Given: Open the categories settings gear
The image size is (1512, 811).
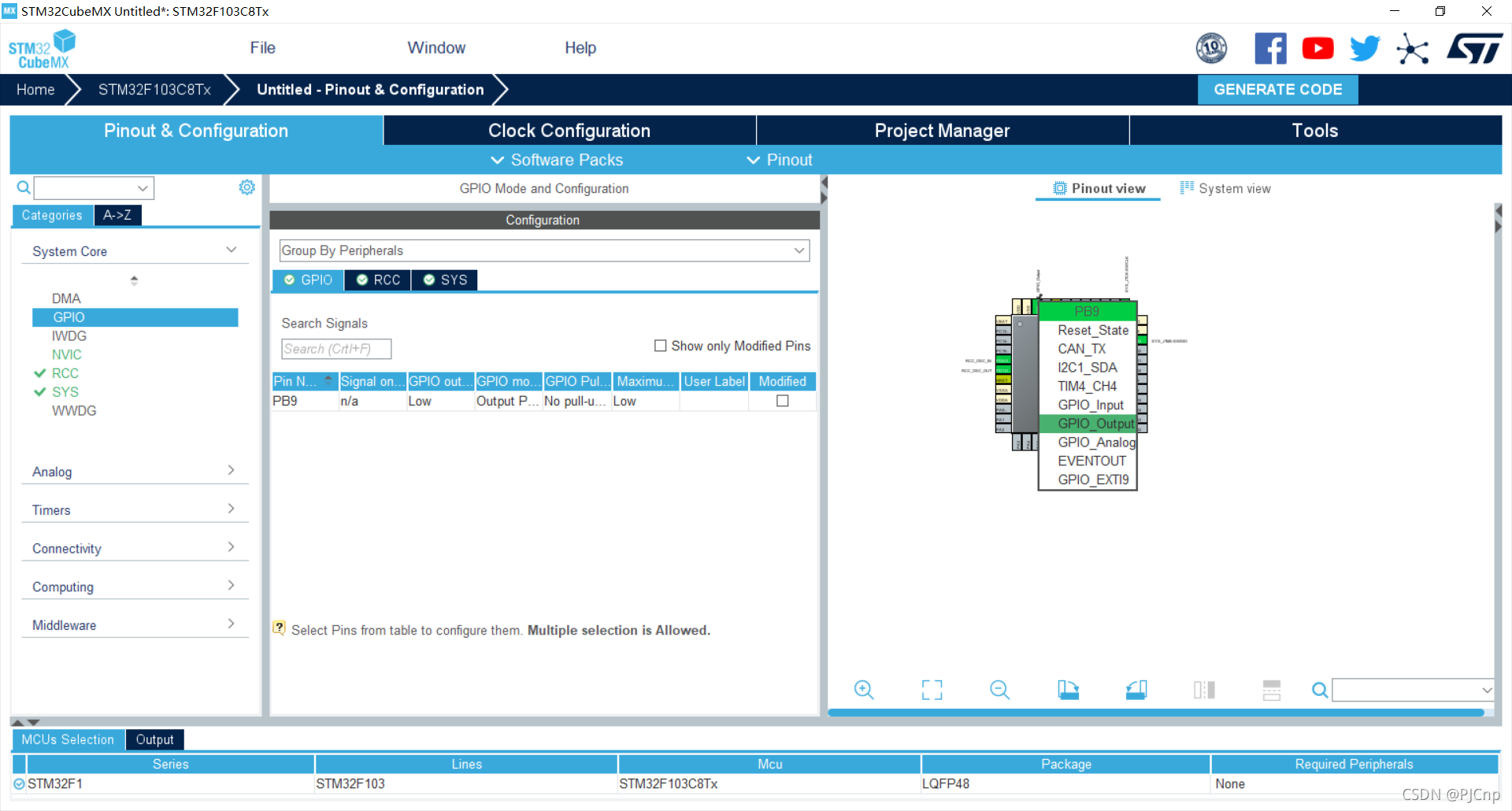Looking at the screenshot, I should (247, 187).
